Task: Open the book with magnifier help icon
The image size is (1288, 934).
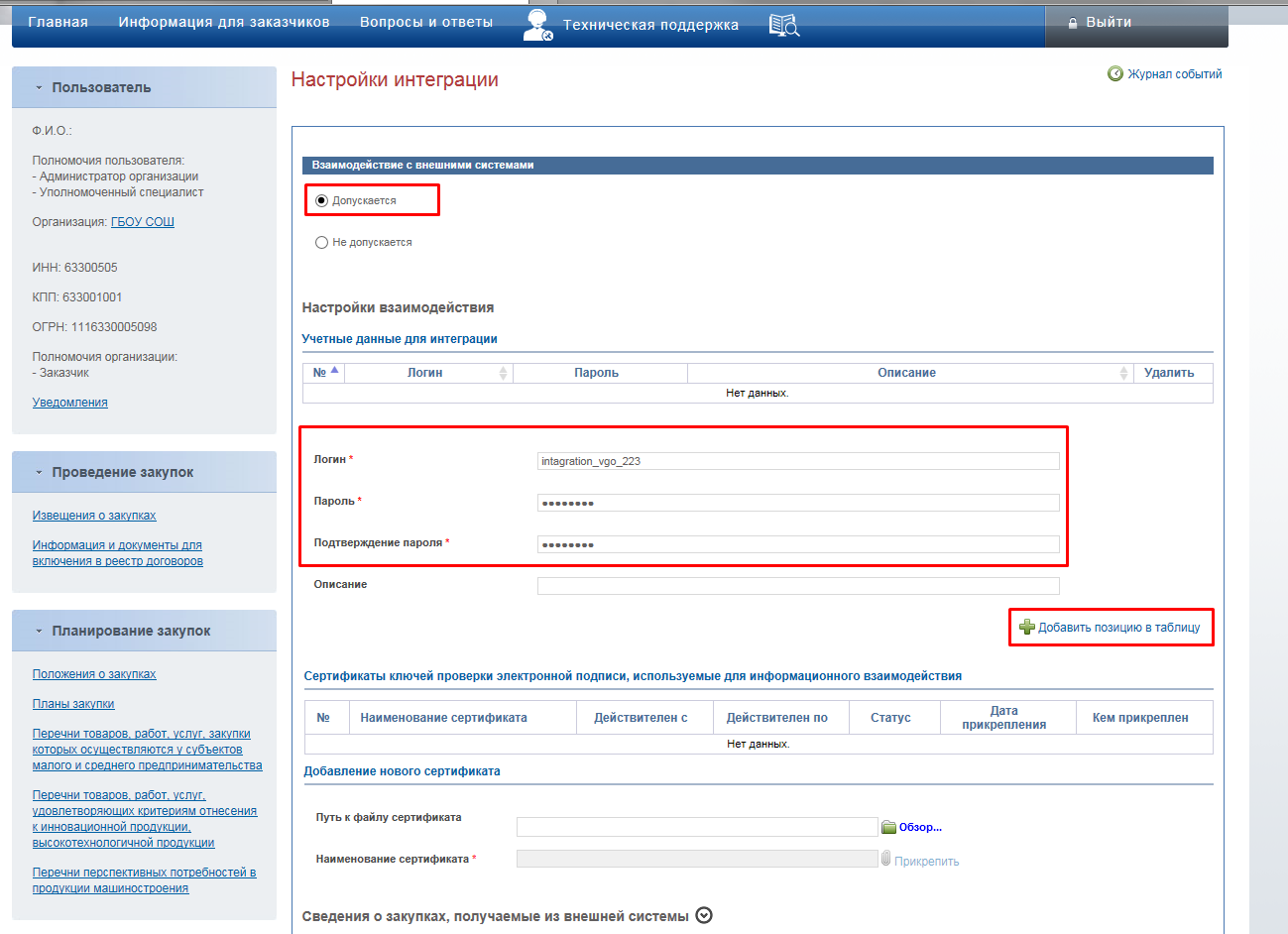Action: tap(784, 25)
